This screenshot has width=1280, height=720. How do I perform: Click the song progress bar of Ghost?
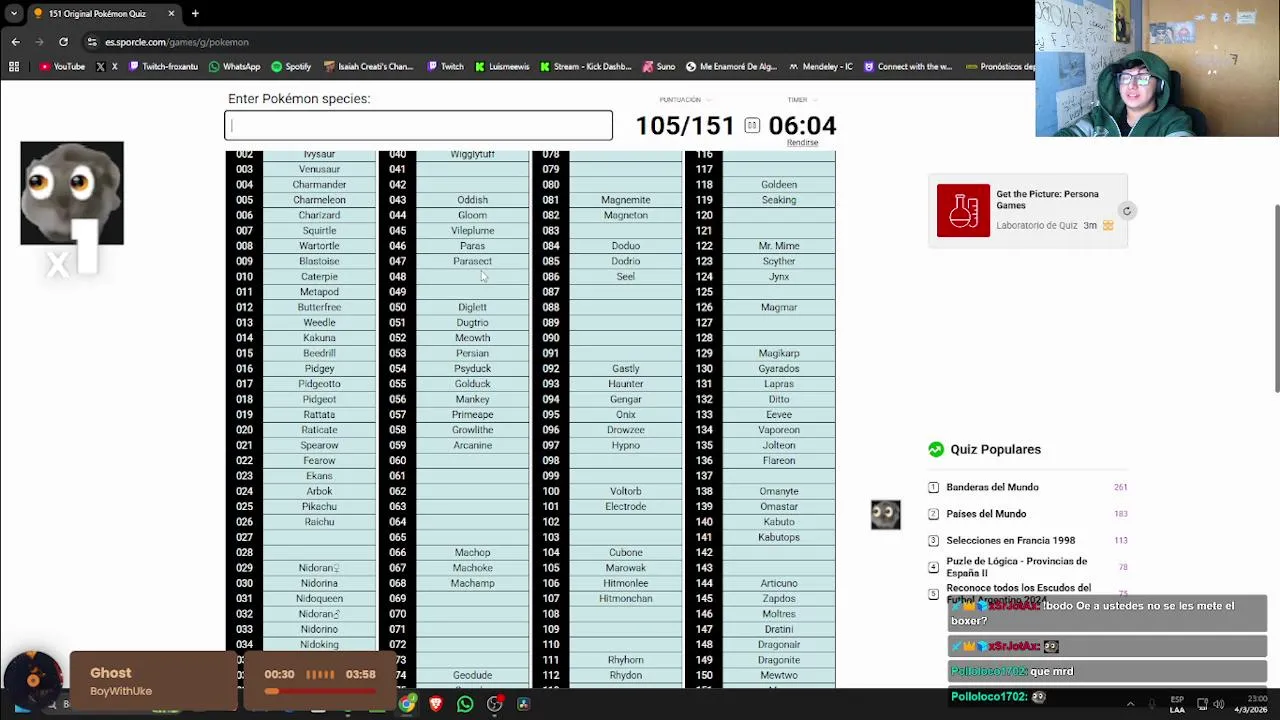(x=320, y=690)
